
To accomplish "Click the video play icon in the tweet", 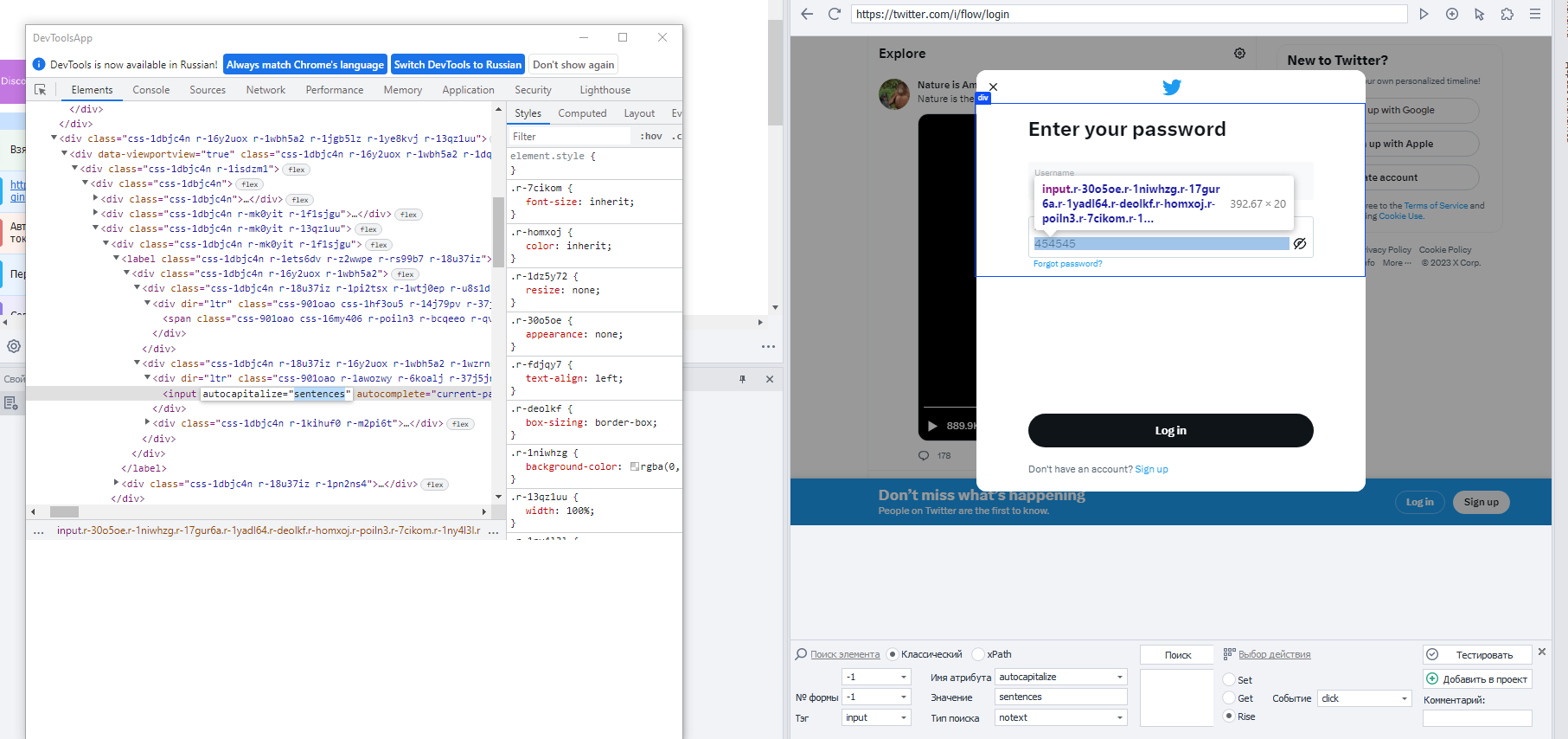I will 932,426.
